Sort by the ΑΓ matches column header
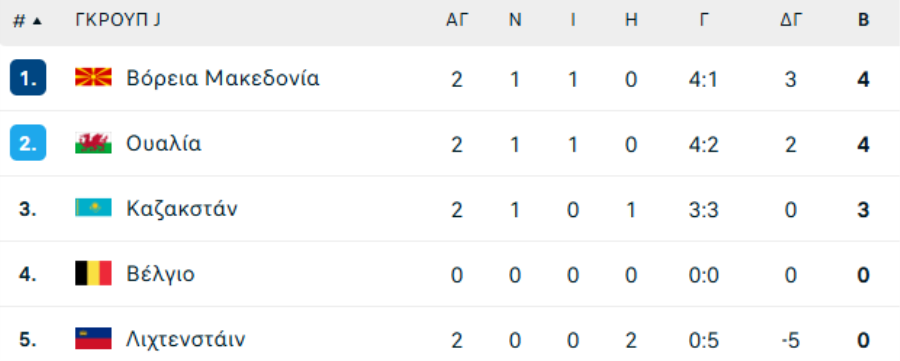This screenshot has height=361, width=900. [x=457, y=20]
